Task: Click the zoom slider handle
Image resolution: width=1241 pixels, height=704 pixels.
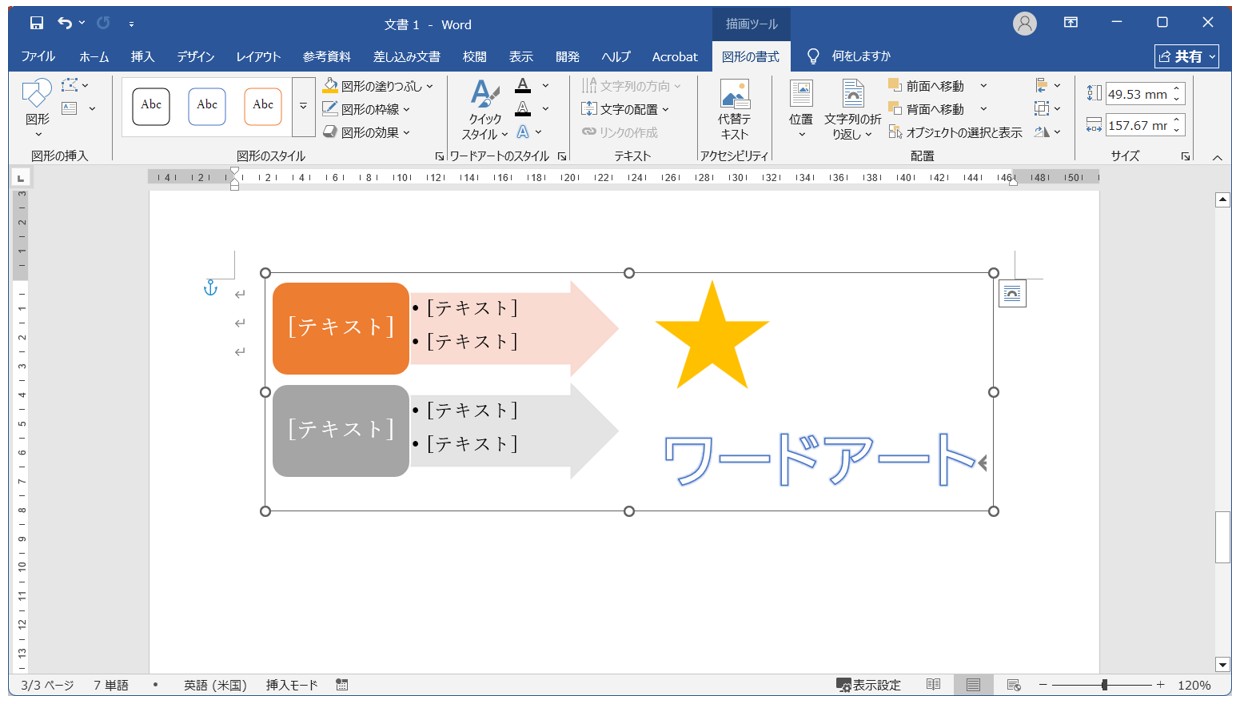Action: coord(1105,685)
